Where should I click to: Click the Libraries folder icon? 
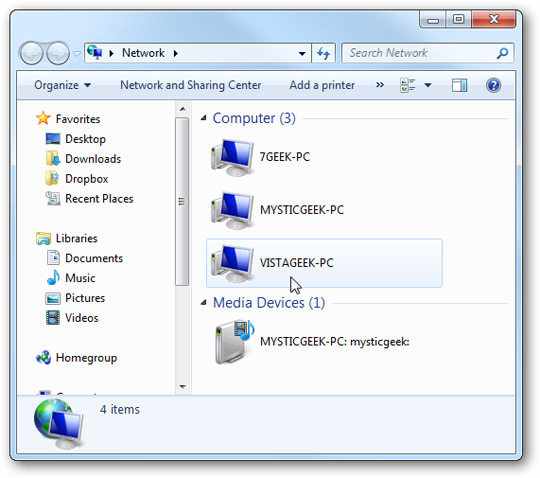pos(43,238)
